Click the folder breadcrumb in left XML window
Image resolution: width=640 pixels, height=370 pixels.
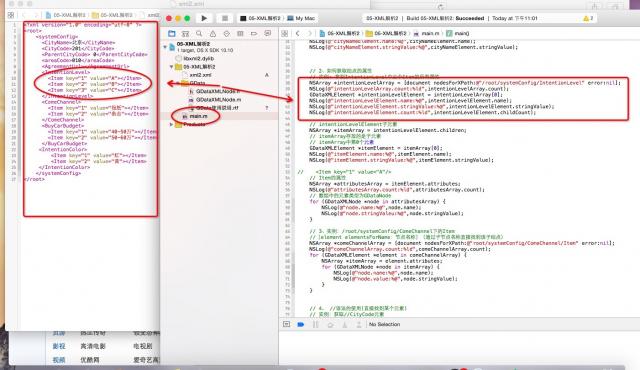point(112,15)
